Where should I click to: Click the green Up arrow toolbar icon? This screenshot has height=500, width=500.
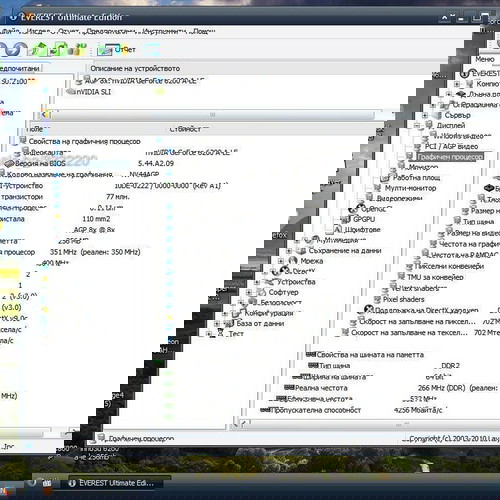coord(39,49)
